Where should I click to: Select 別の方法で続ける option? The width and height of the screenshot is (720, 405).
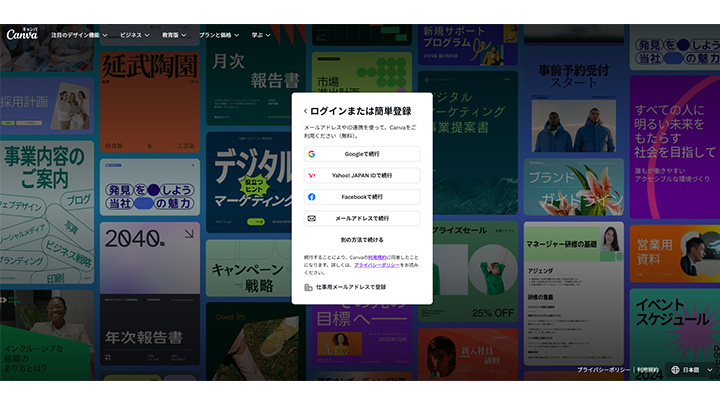coord(362,240)
